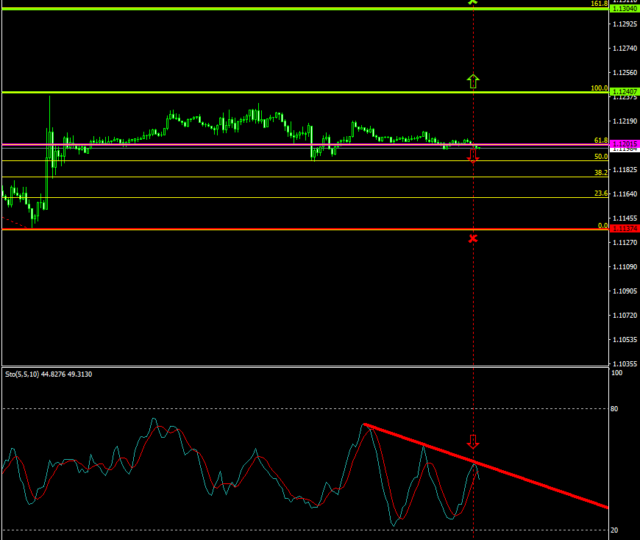Click the red down arrow on price chart
Viewport: 640px width, 540px height.
pyautogui.click(x=473, y=157)
